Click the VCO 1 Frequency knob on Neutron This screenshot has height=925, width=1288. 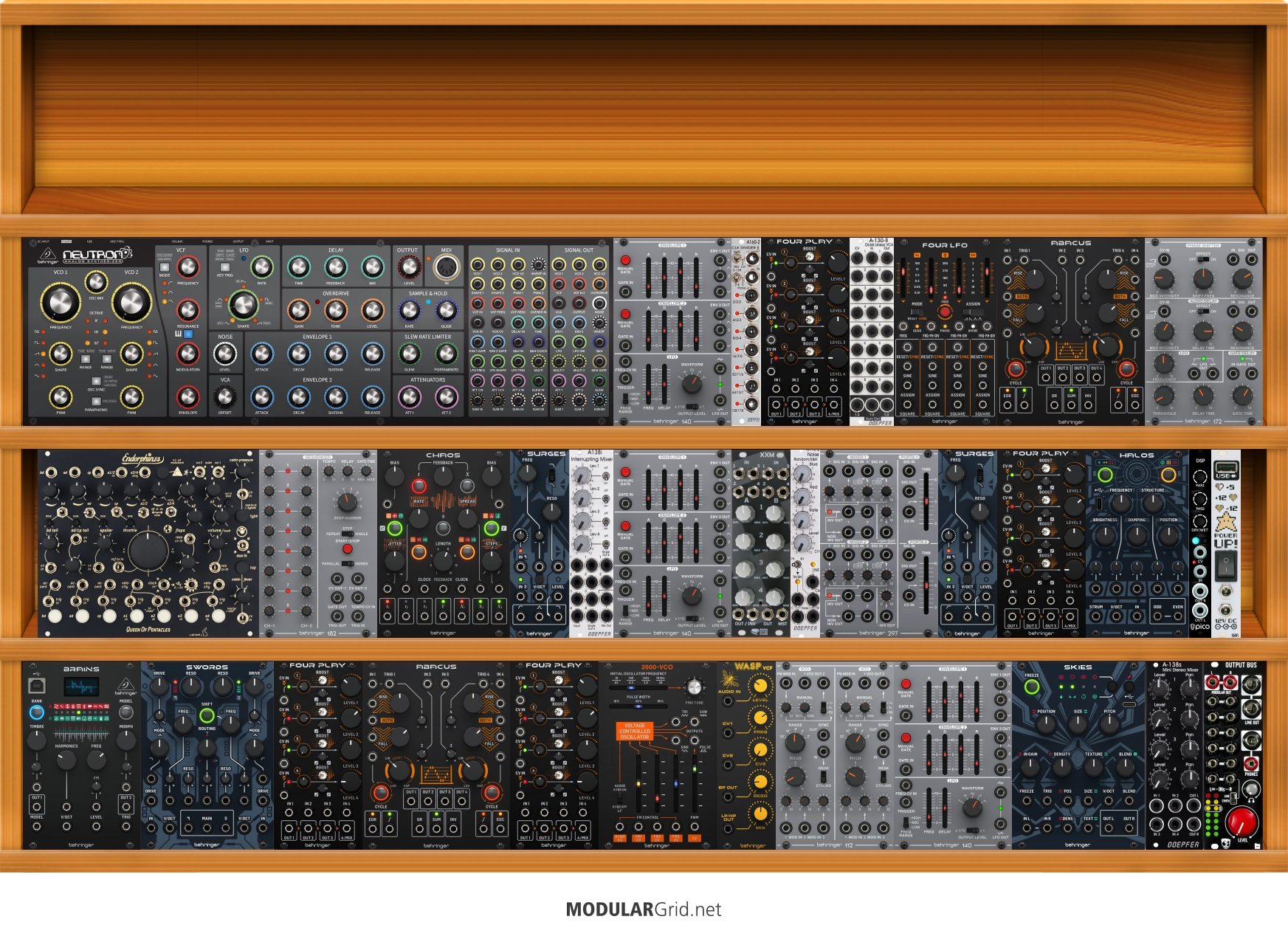pos(61,303)
